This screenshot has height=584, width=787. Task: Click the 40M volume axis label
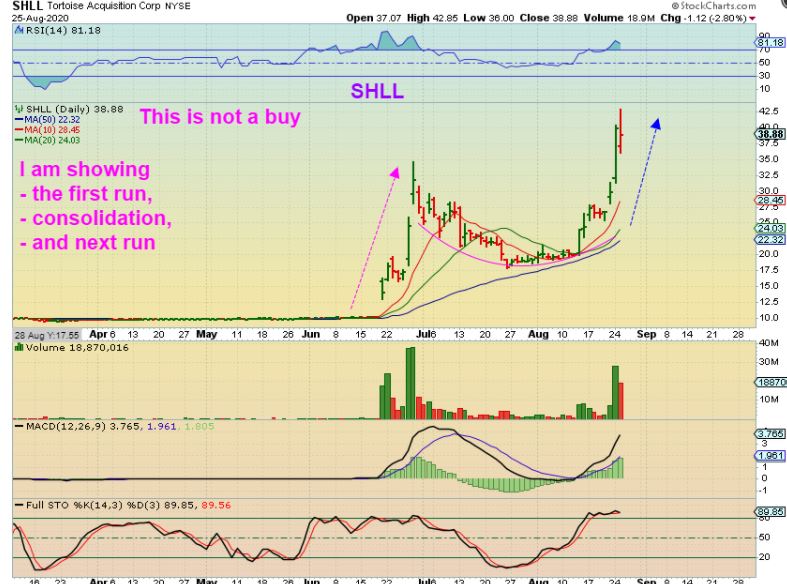pyautogui.click(x=769, y=343)
